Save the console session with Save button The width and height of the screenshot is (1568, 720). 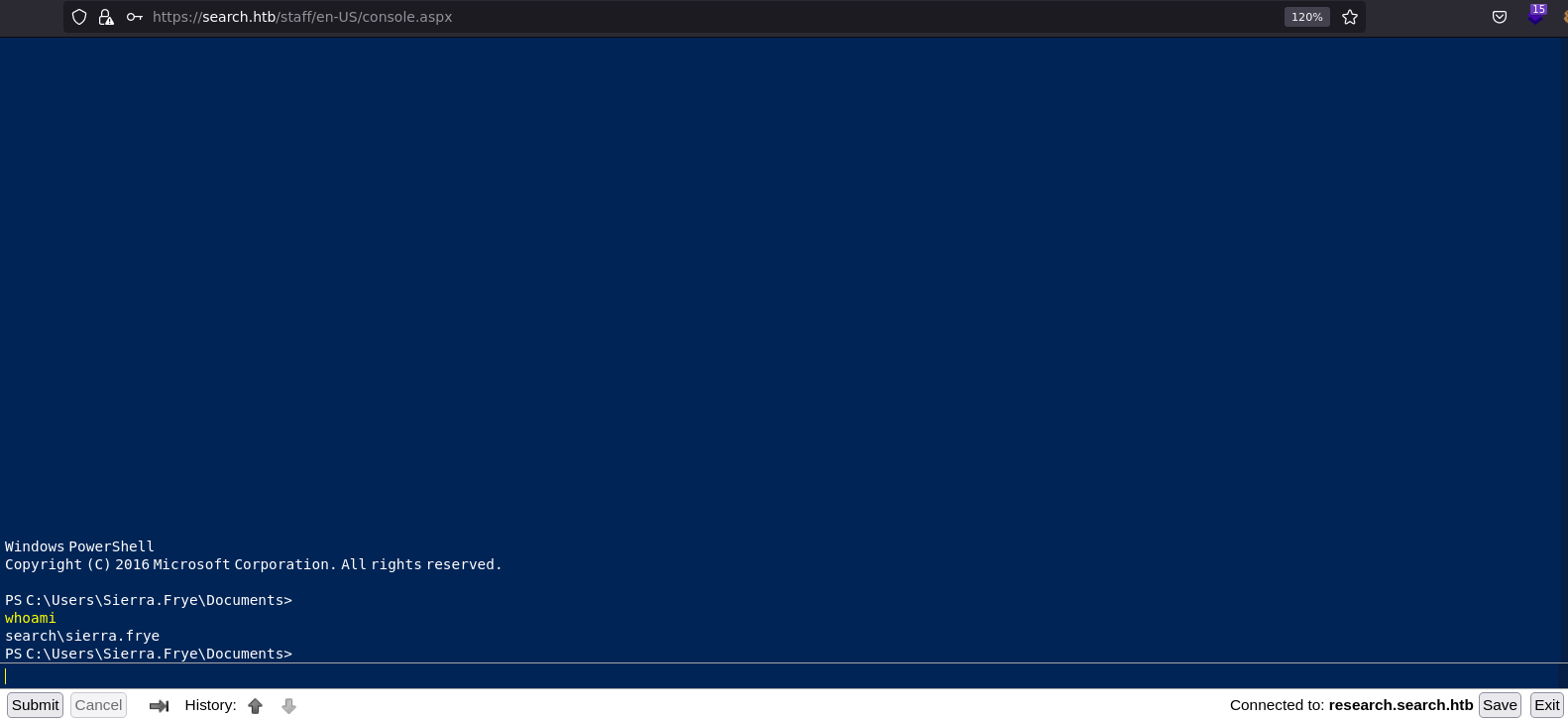coord(1500,705)
